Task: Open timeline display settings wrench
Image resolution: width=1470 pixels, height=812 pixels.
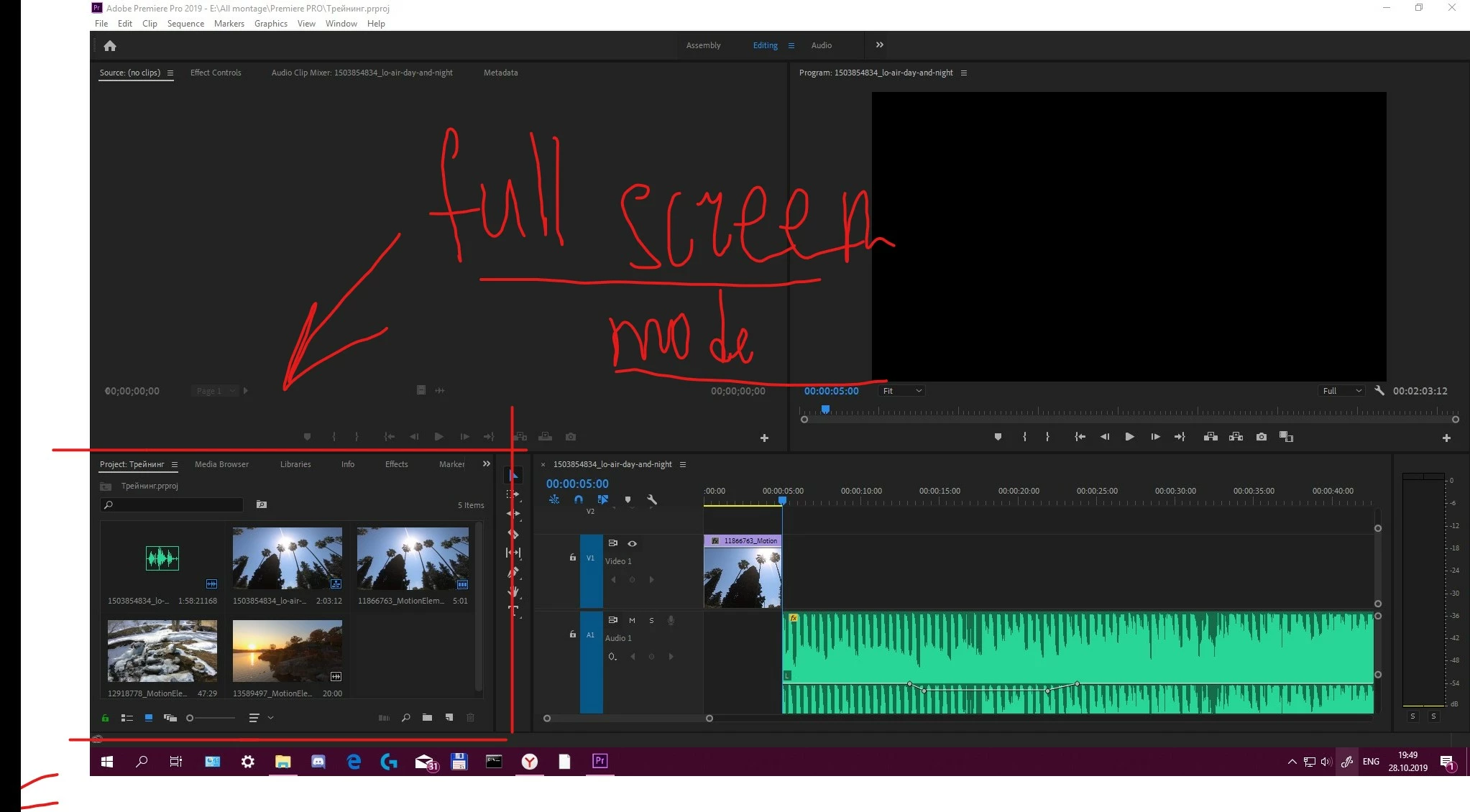Action: [x=652, y=499]
